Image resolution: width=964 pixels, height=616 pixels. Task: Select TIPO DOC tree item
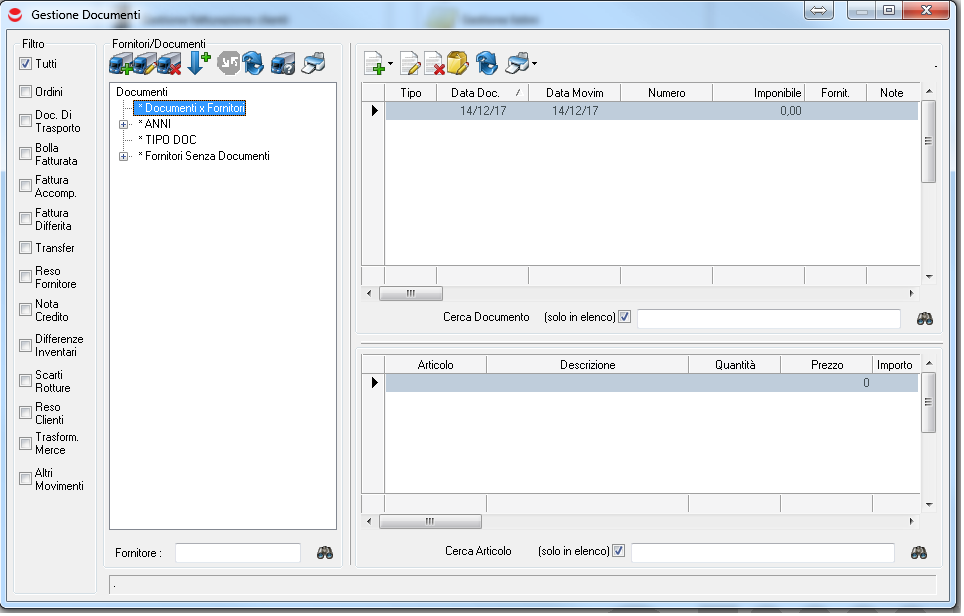tap(167, 140)
